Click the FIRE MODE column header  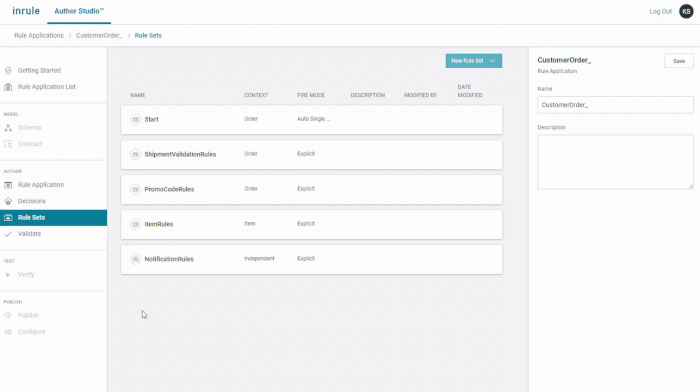point(311,95)
